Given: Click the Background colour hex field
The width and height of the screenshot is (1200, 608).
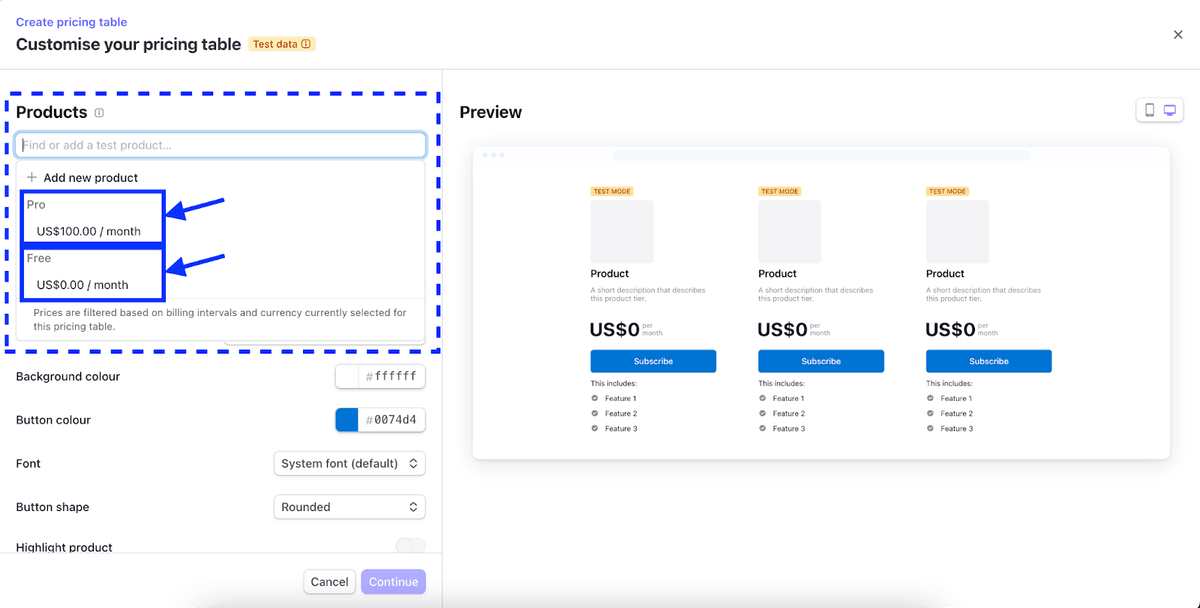Looking at the screenshot, I should (390, 377).
